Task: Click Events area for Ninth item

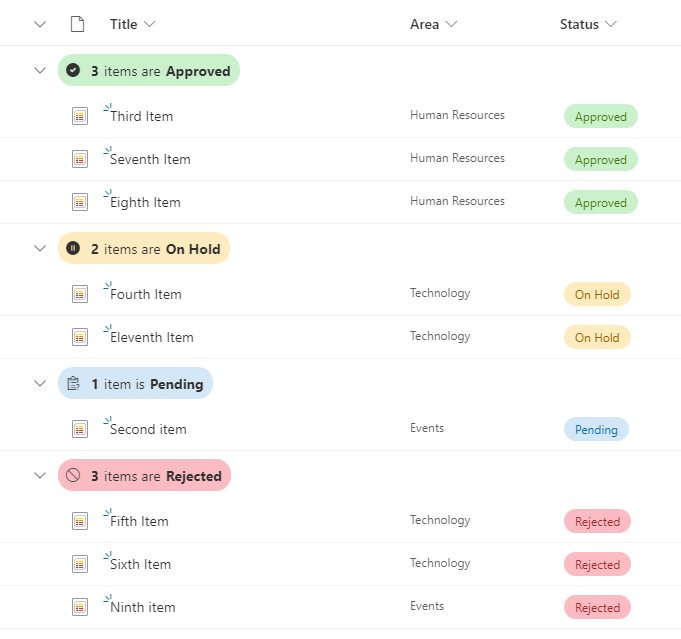Action: click(x=427, y=606)
